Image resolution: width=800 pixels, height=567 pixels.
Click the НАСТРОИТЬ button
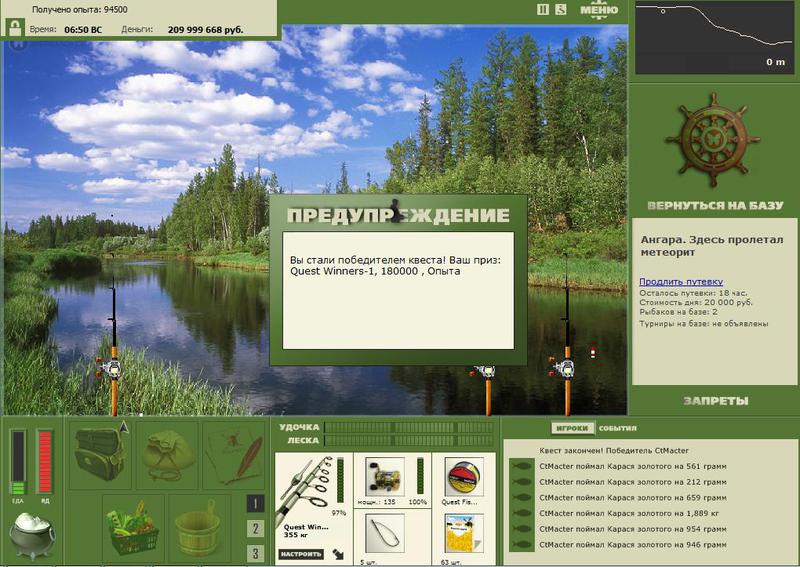click(x=301, y=554)
